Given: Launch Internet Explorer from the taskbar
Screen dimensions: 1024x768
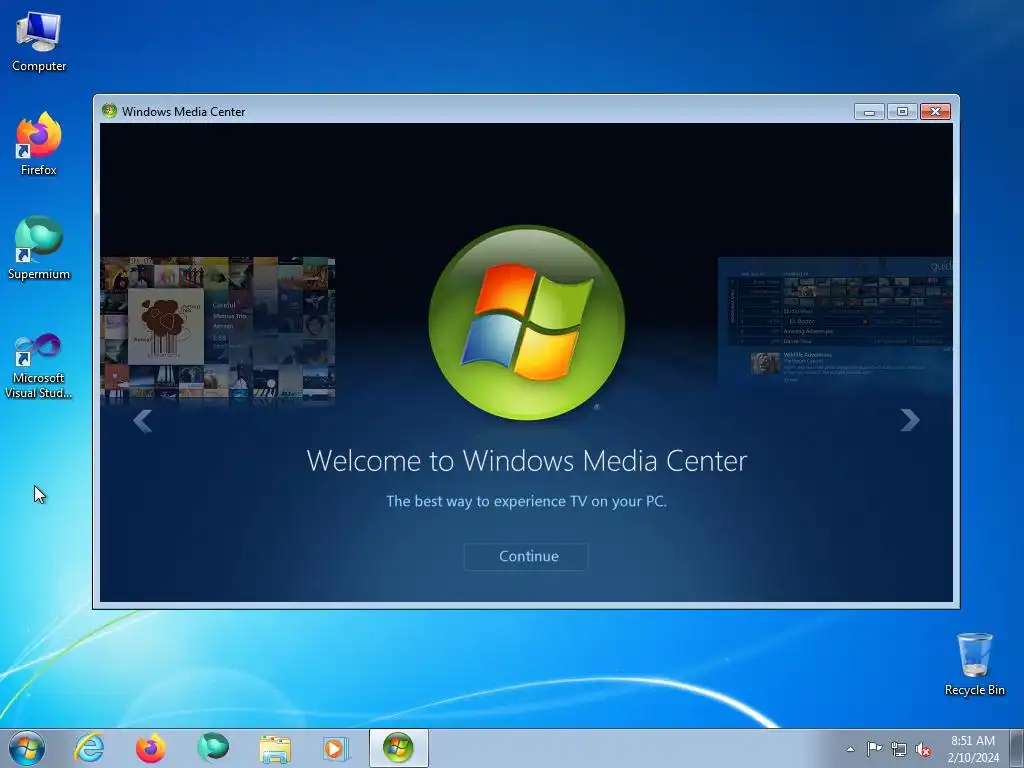Looking at the screenshot, I should (89, 748).
